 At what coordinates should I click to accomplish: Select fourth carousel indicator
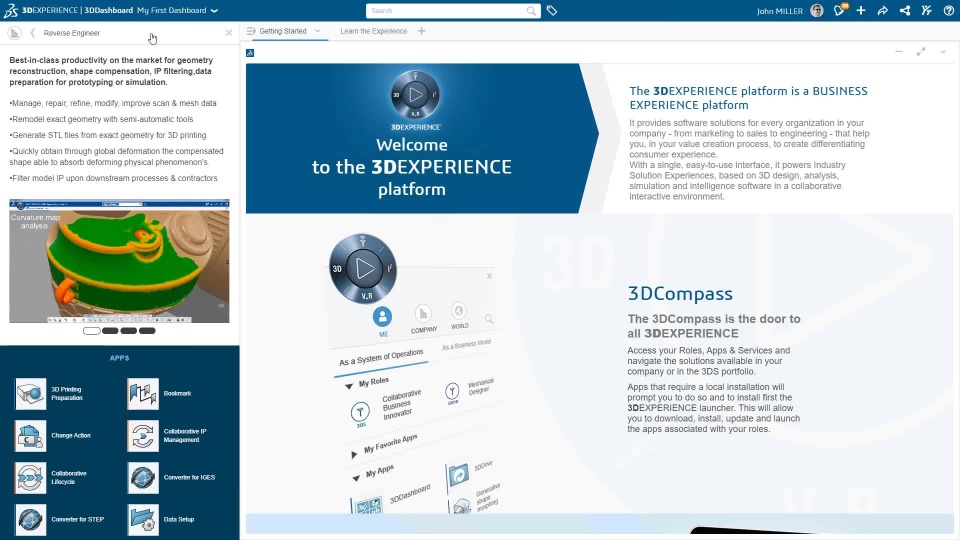point(147,331)
